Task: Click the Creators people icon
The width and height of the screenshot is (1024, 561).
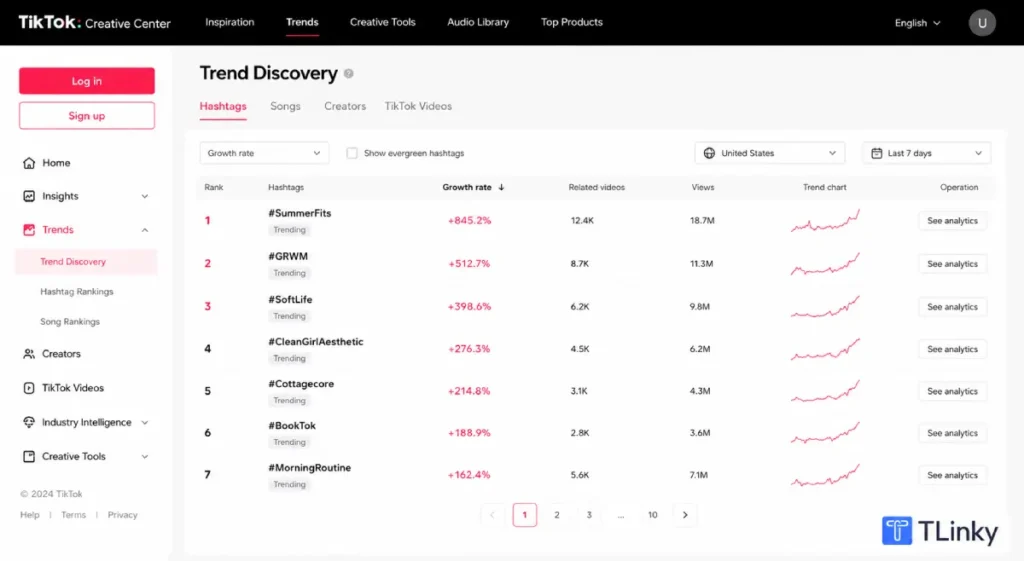Action: pos(29,354)
